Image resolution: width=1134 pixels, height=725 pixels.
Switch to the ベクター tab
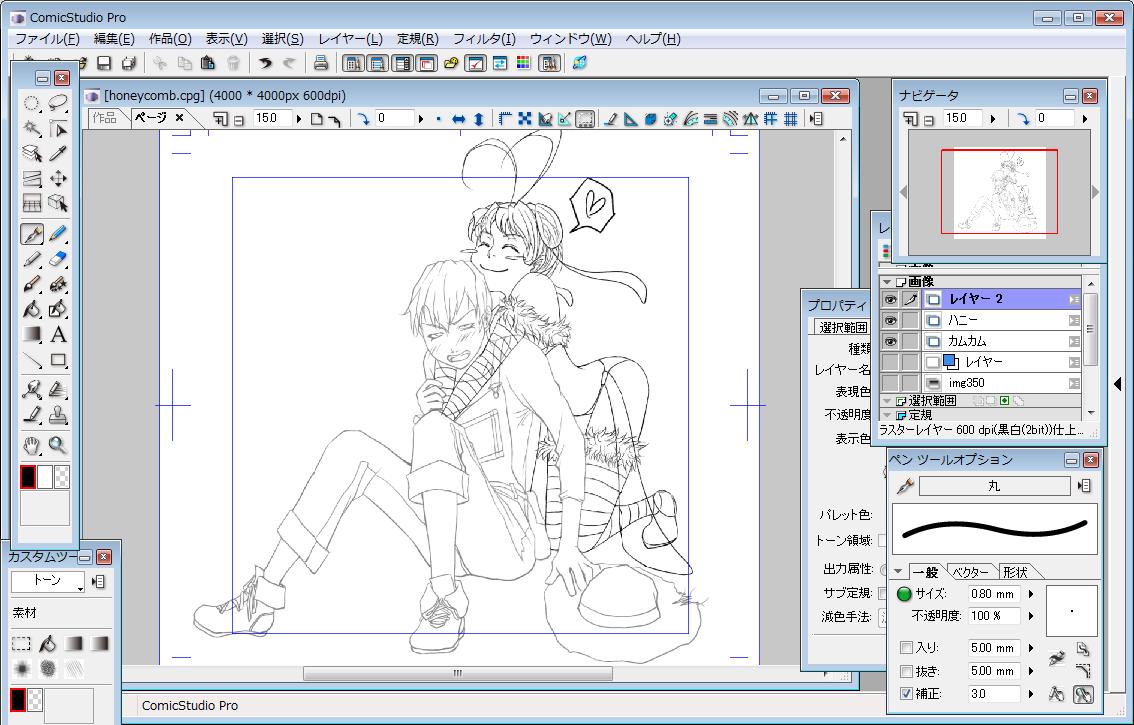pos(970,572)
